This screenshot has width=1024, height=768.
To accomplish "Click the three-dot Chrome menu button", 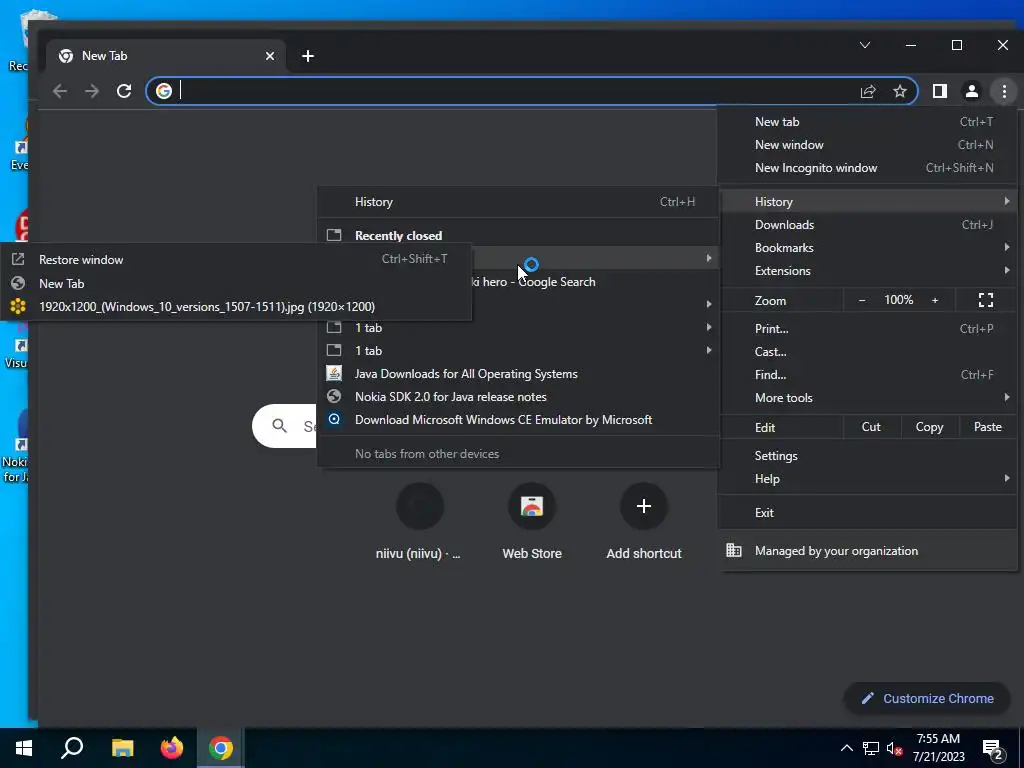I will point(1004,91).
